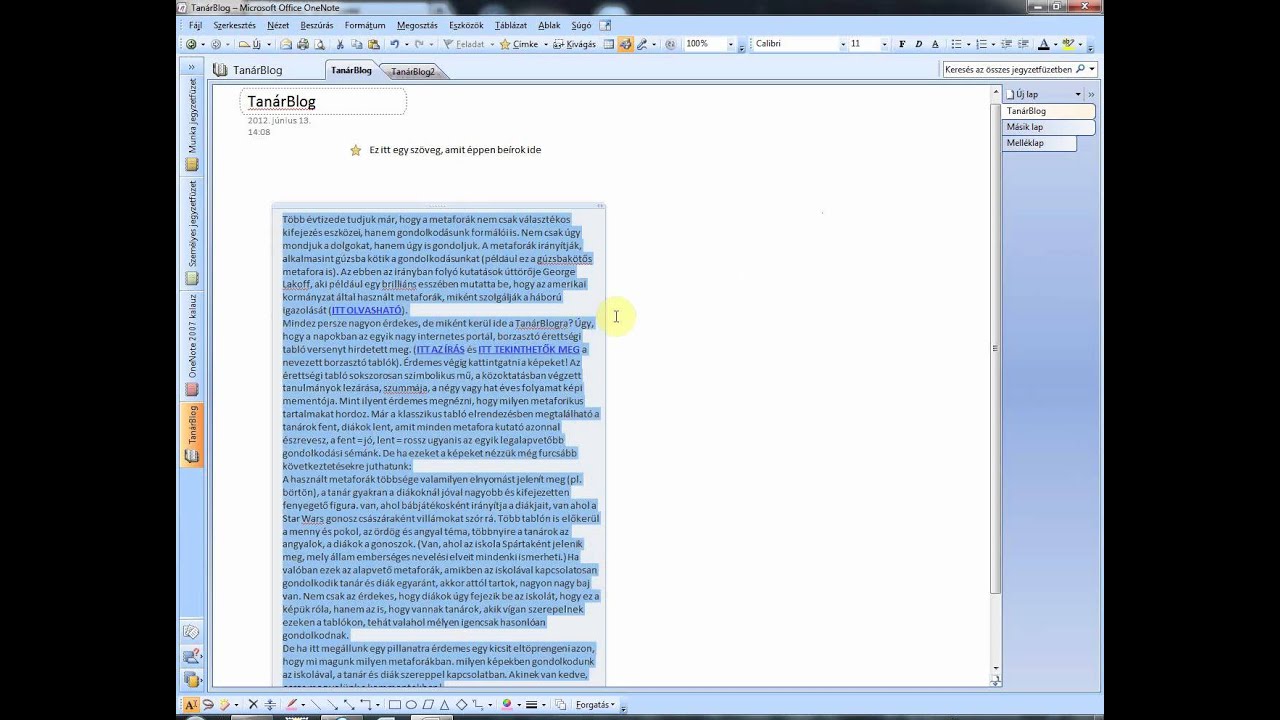Expand the notebook navigation bar chevron

click(191, 68)
